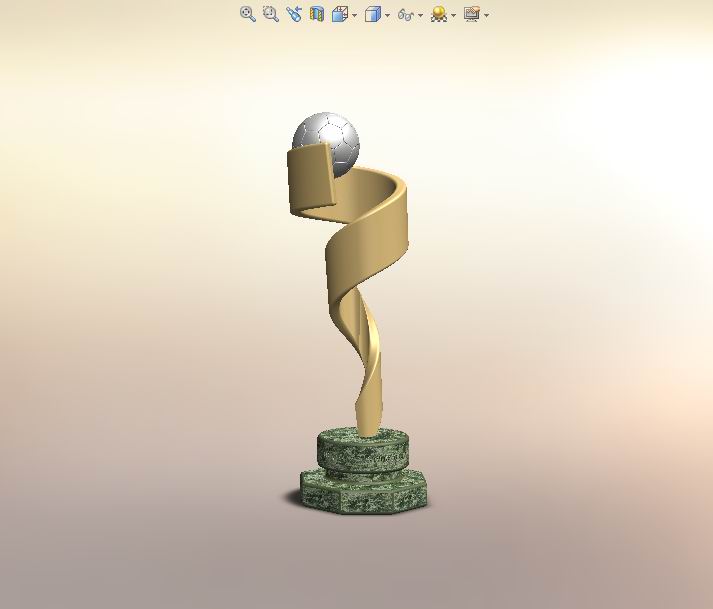Viewport: 713px width, 609px height.
Task: Open the Hide/Show Items dropdown arrow
Action: [x=420, y=15]
